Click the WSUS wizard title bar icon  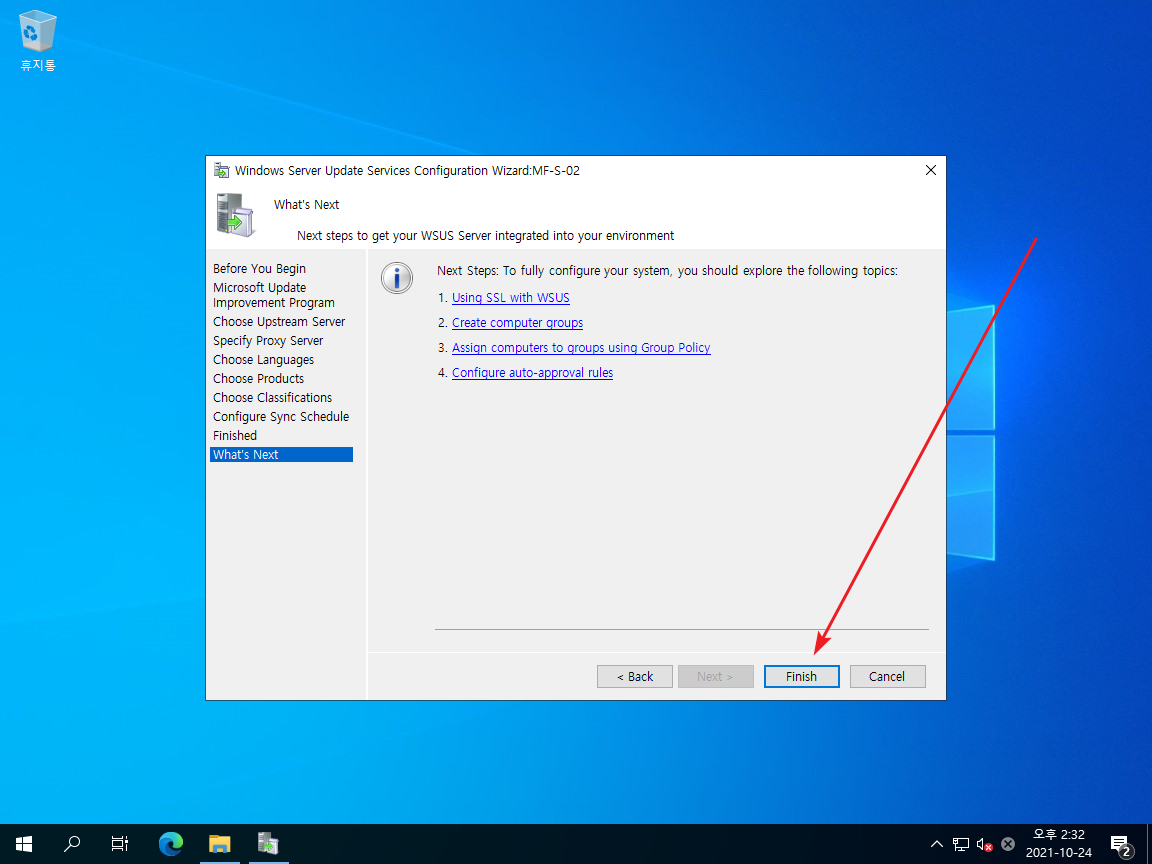[221, 170]
